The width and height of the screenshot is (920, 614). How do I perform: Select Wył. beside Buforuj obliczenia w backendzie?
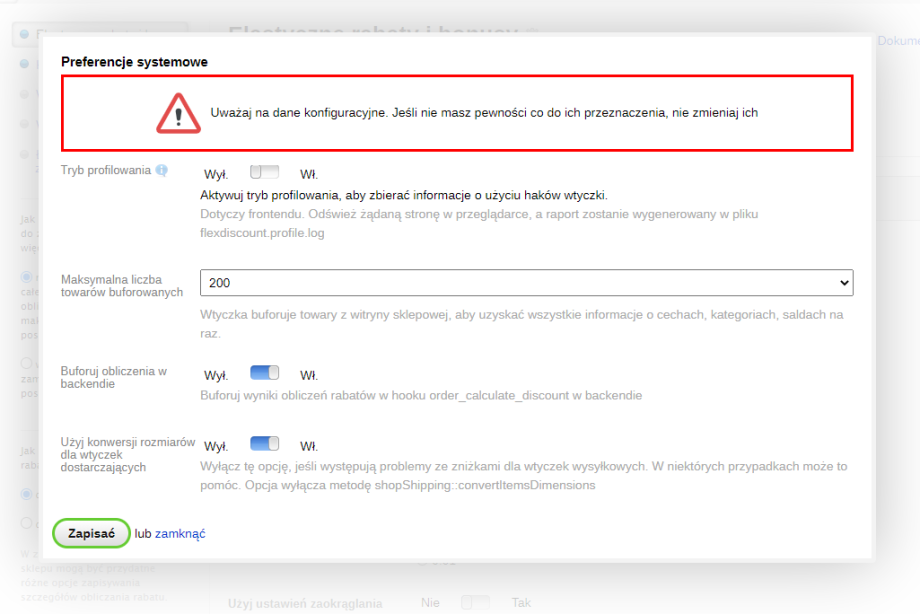pyautogui.click(x=216, y=375)
